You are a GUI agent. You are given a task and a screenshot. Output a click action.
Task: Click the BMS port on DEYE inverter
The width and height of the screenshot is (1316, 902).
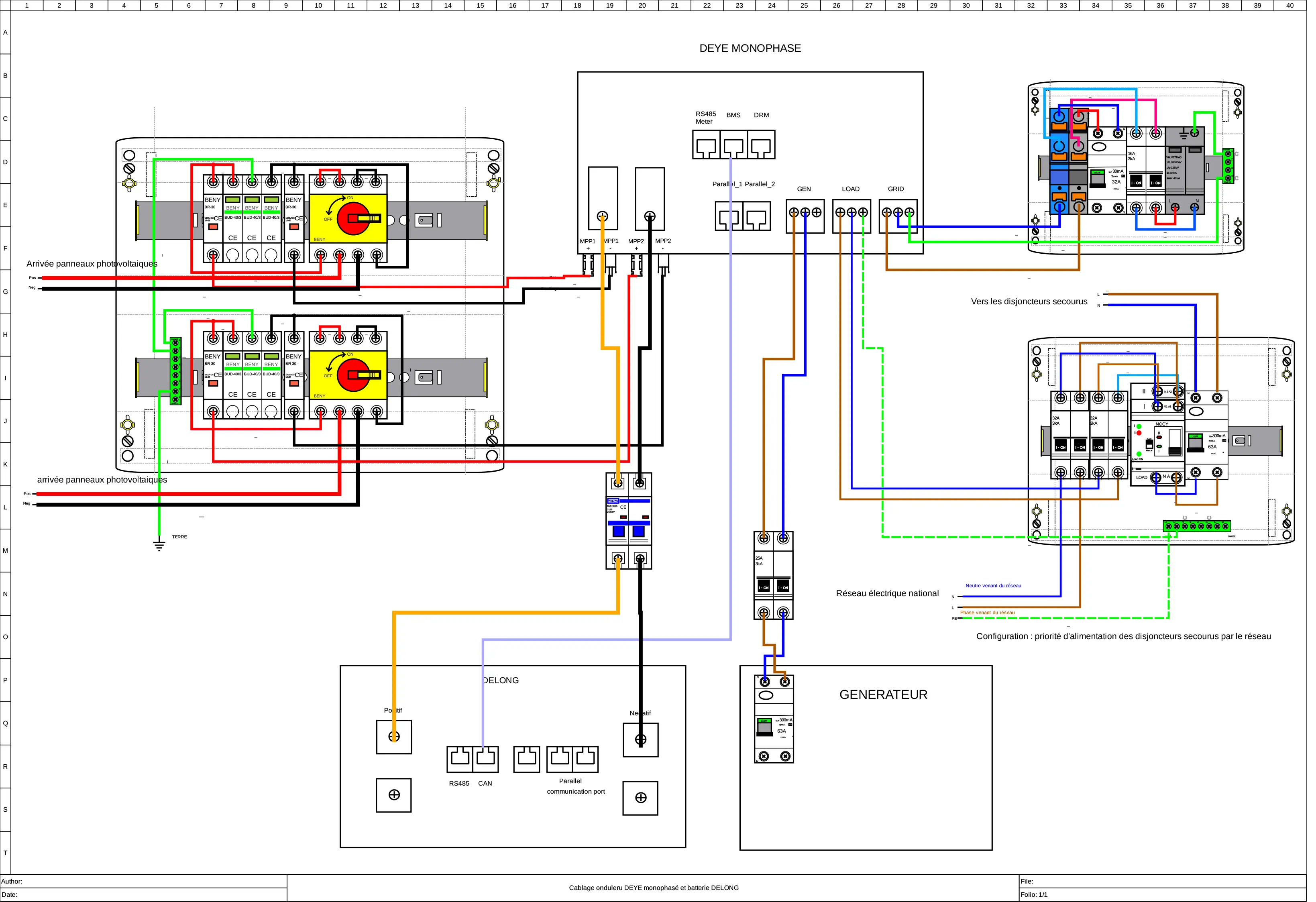[734, 145]
